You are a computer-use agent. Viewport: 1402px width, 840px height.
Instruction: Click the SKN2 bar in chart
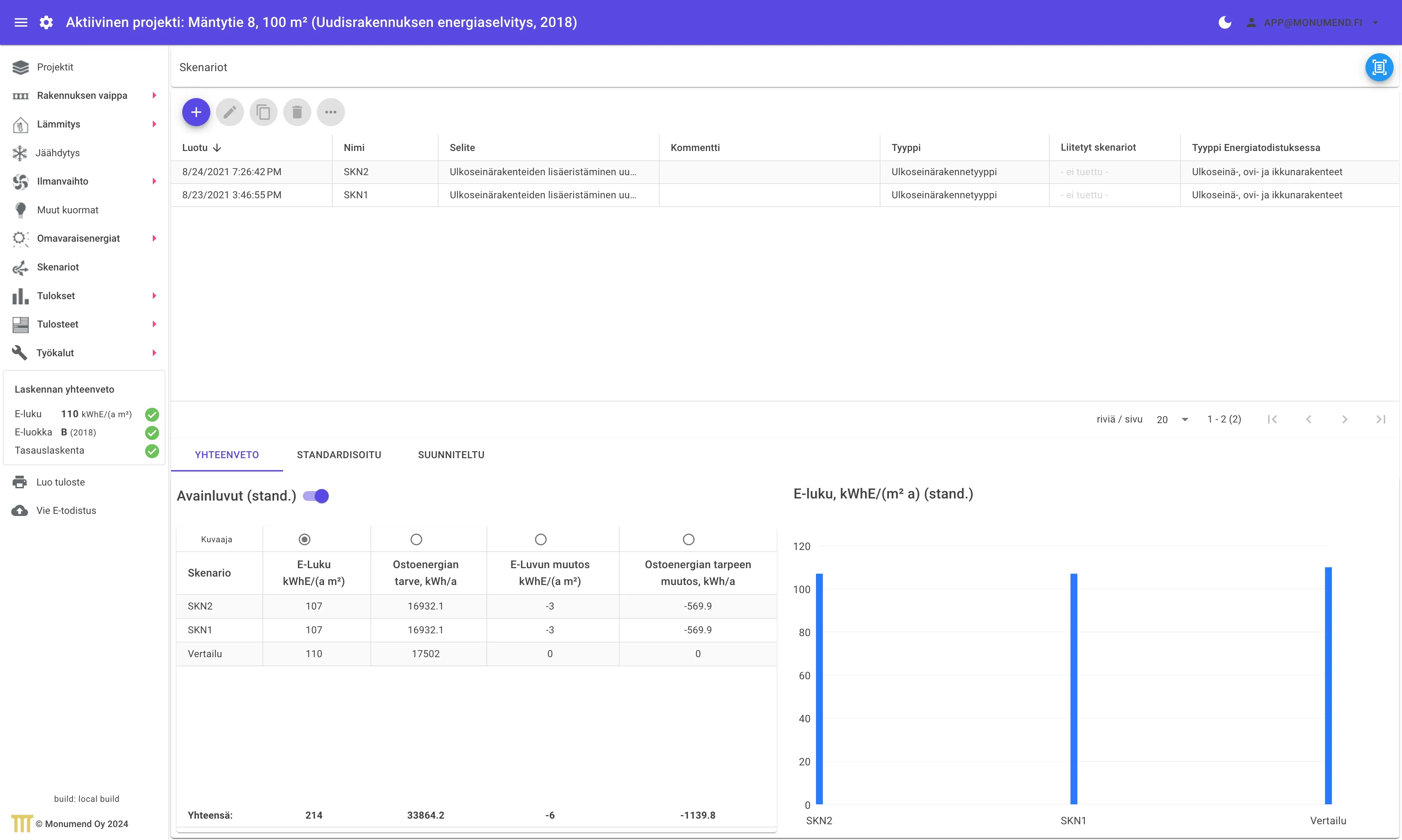pos(819,689)
